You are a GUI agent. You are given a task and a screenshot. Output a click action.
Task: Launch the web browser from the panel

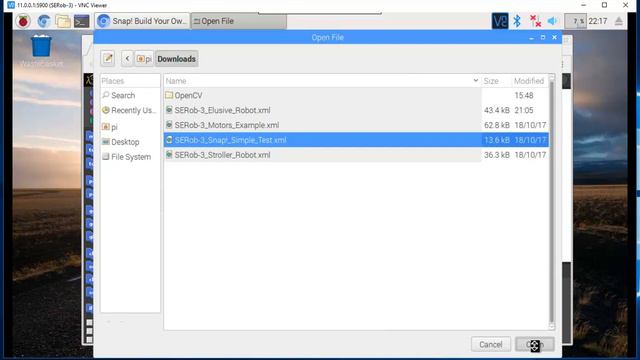(43, 21)
